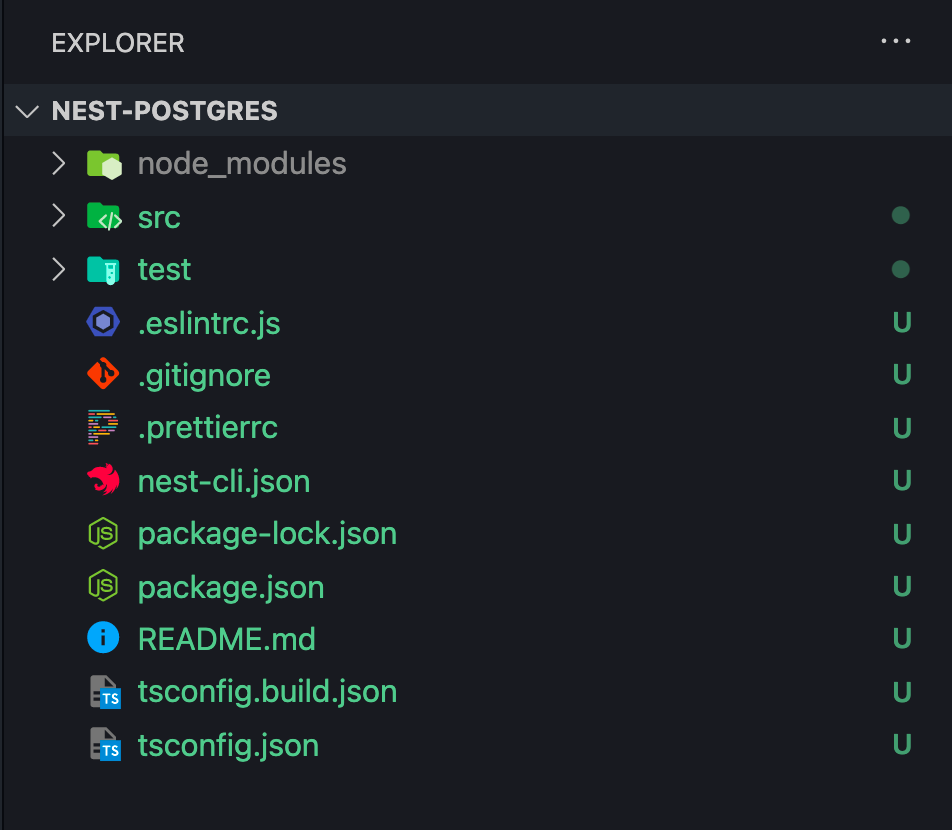Click the git icon beside .gitignore
Image resolution: width=952 pixels, height=830 pixels.
(103, 374)
